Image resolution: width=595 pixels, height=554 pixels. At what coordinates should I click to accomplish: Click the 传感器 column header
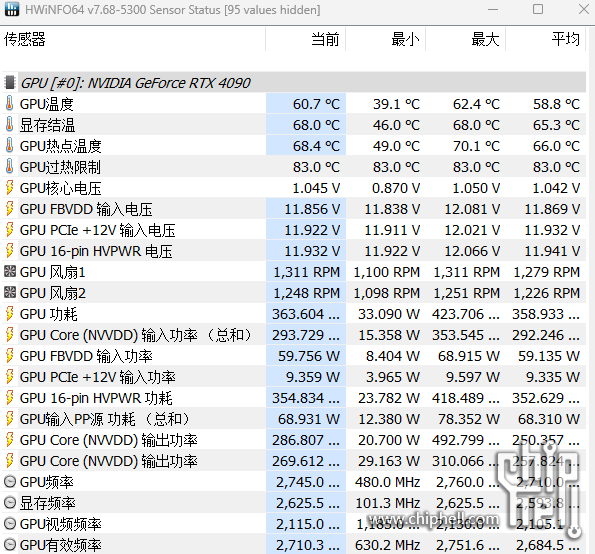click(134, 39)
